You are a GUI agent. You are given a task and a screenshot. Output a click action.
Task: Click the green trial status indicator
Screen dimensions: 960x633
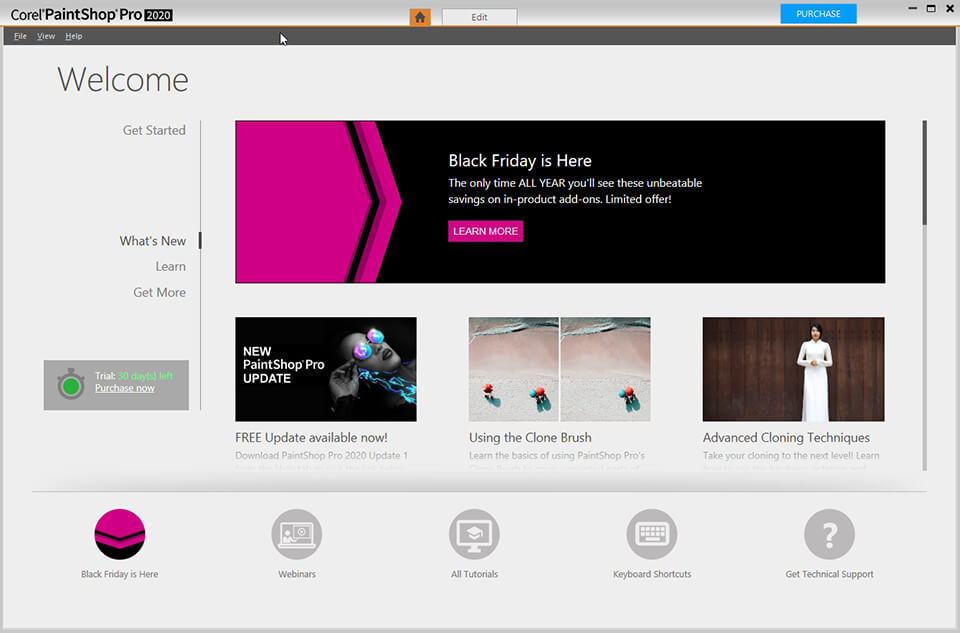pyautogui.click(x=69, y=383)
